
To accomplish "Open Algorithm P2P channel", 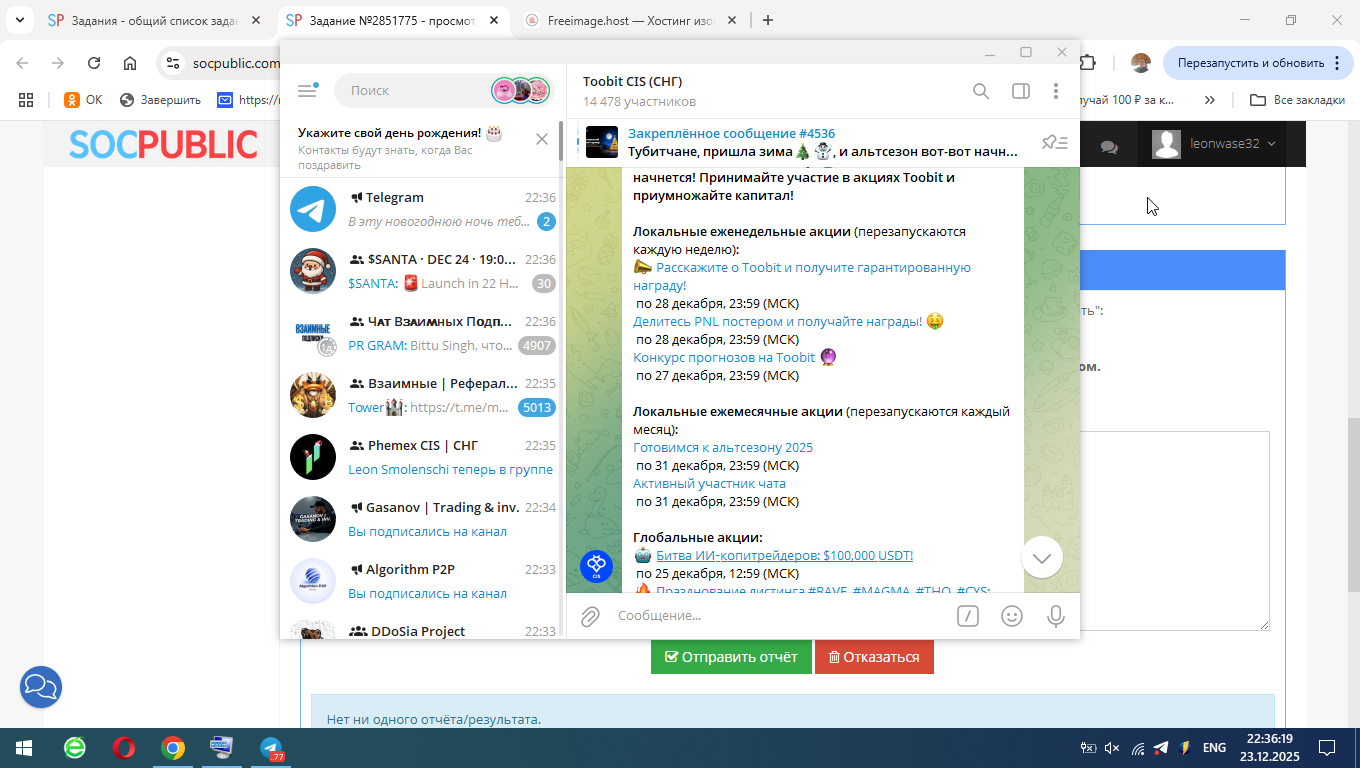I will pos(422,581).
